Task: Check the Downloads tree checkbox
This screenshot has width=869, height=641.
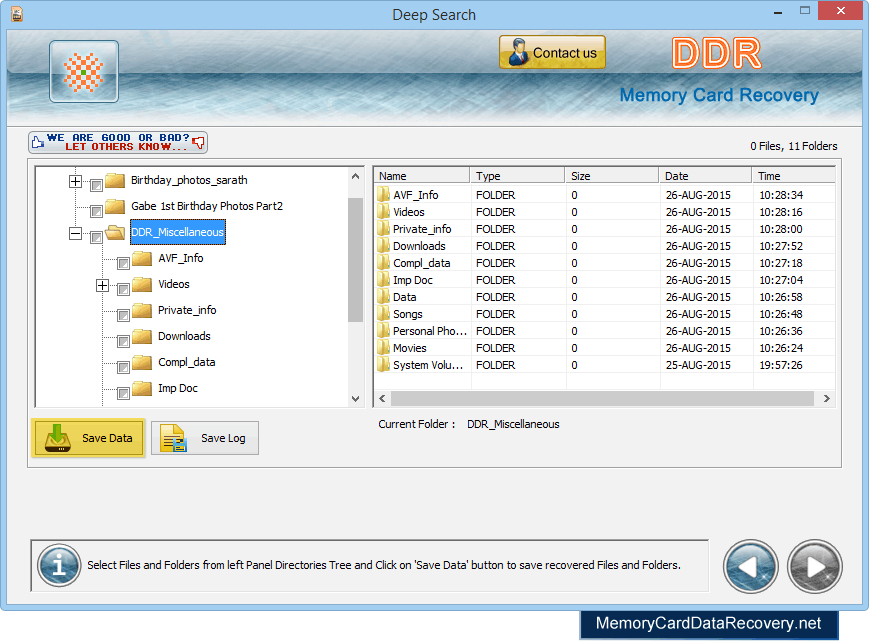Action: click(x=123, y=341)
